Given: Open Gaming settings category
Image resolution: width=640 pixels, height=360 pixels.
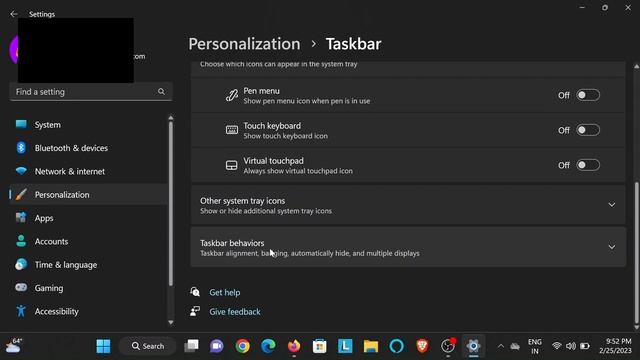Looking at the screenshot, I should (x=88, y=288).
